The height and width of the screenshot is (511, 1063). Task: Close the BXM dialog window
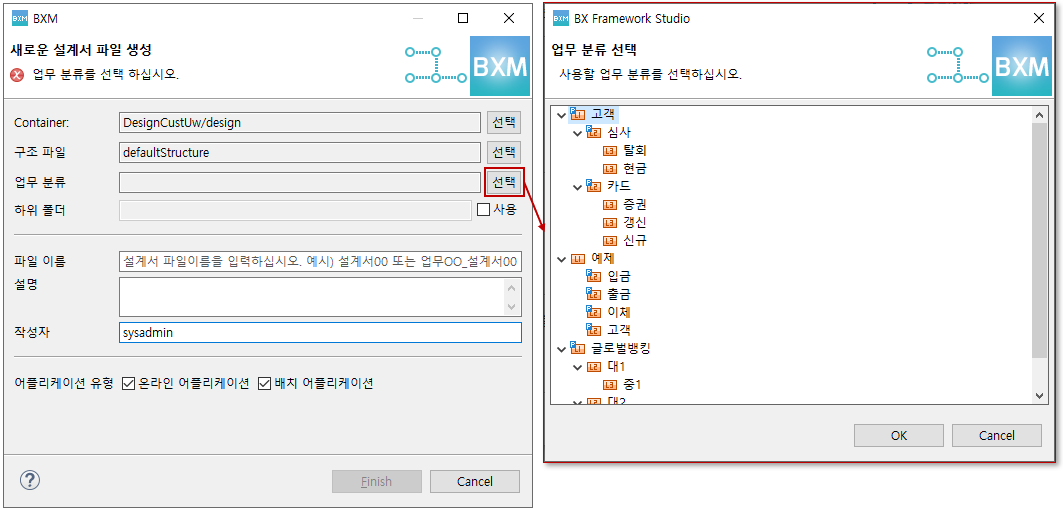click(x=508, y=18)
